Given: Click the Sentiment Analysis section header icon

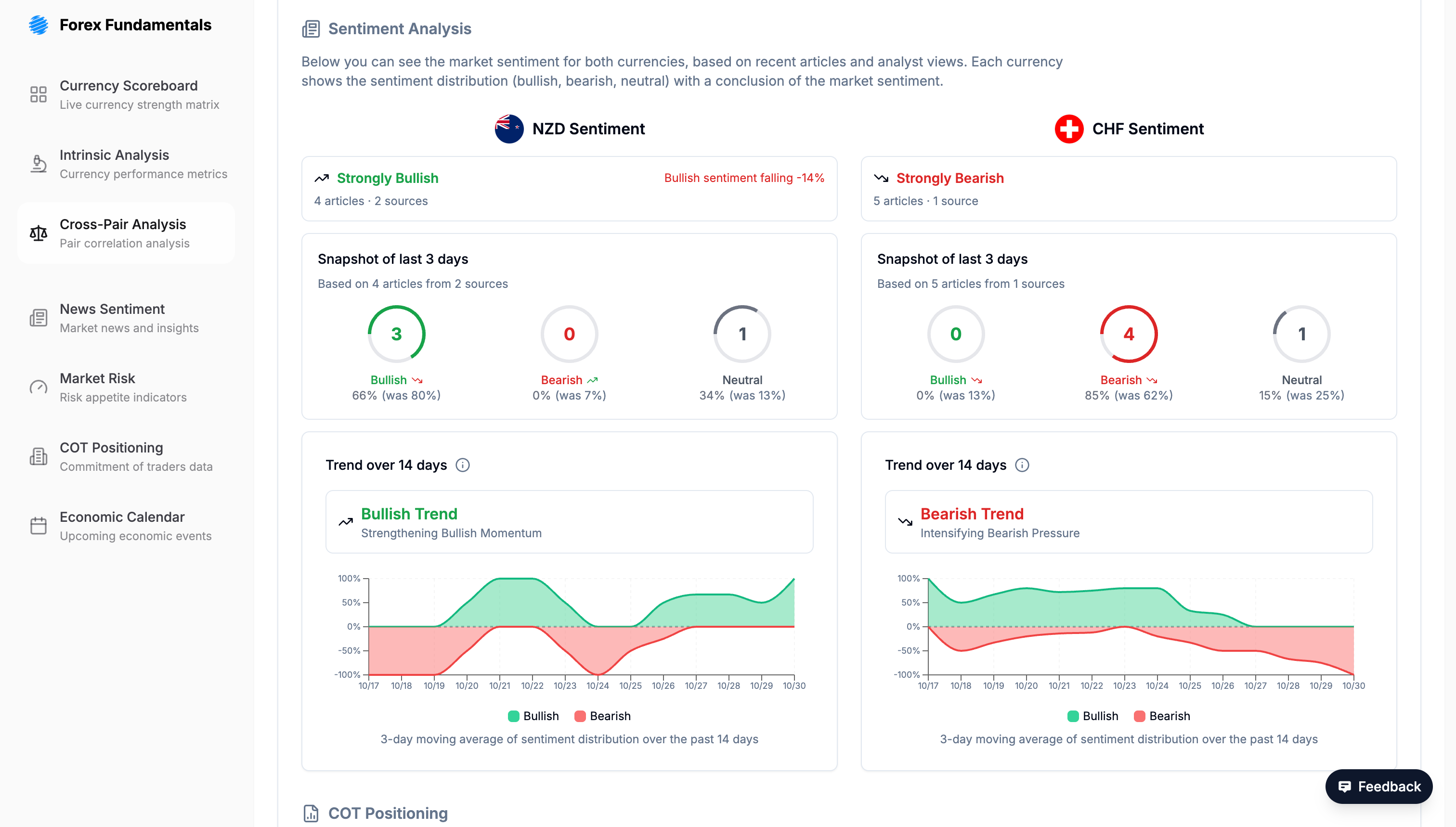Looking at the screenshot, I should pyautogui.click(x=312, y=28).
